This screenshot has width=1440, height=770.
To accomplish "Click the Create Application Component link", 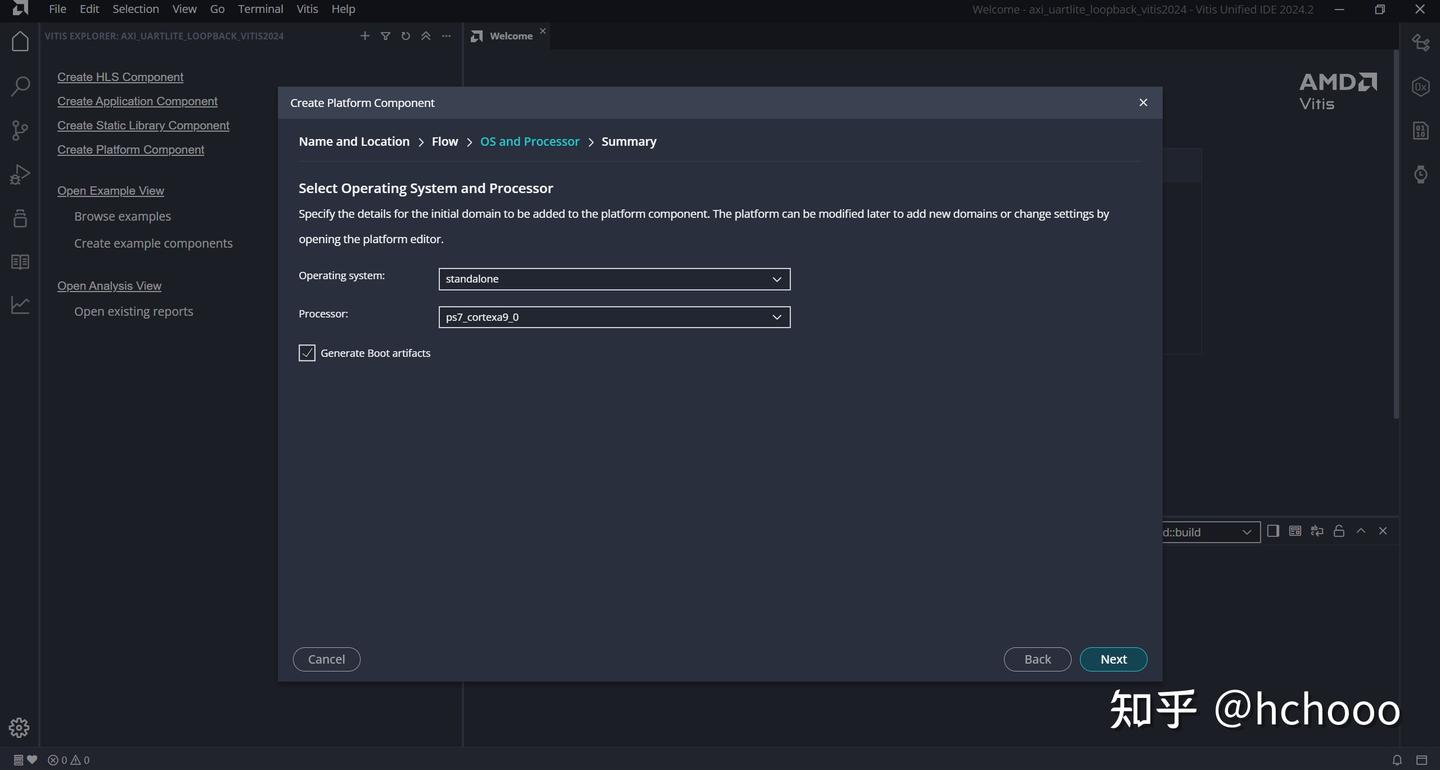I will point(137,101).
